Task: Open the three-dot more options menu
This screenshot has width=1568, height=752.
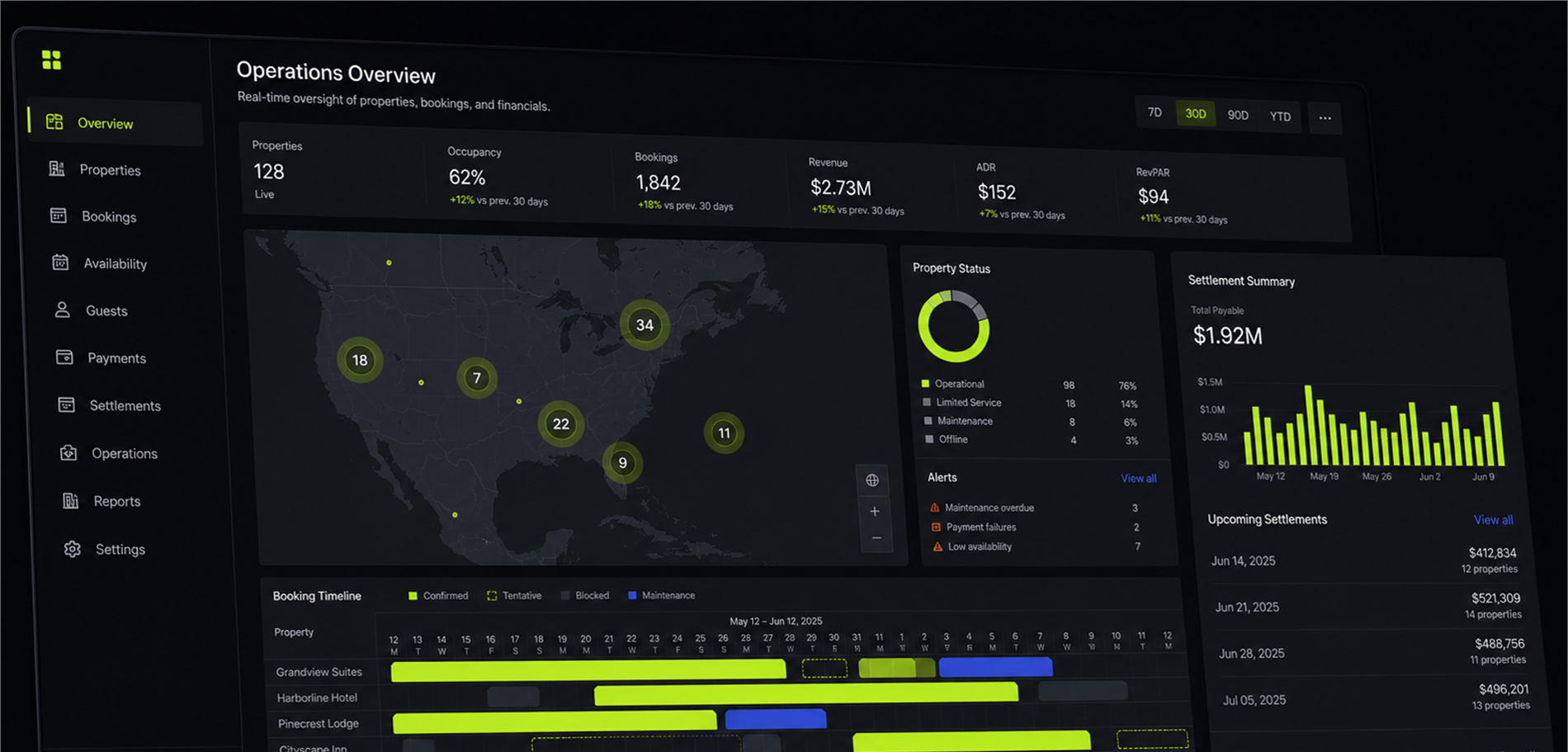Action: 1325,118
